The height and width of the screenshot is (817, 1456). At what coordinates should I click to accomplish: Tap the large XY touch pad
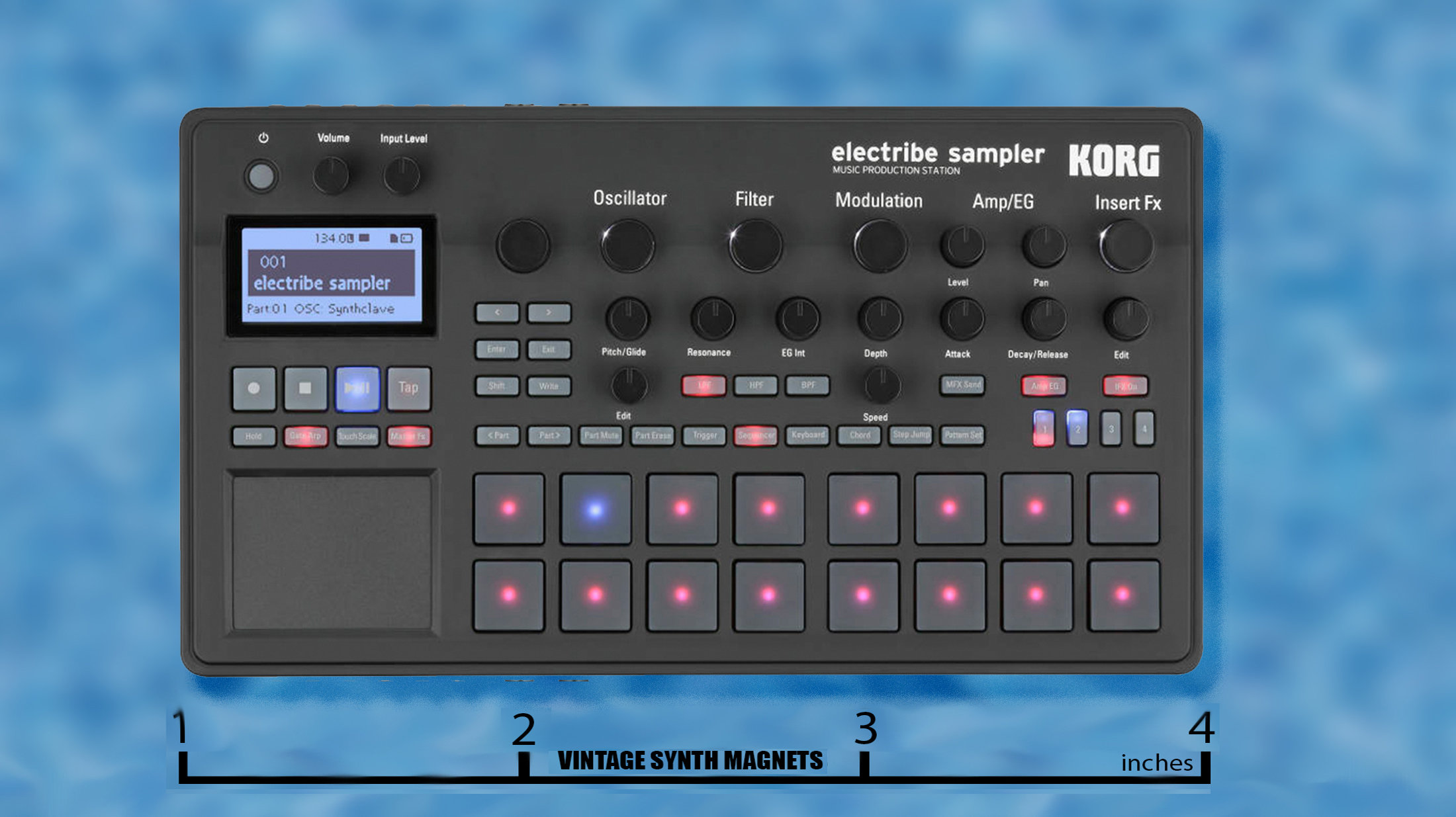pos(332,553)
